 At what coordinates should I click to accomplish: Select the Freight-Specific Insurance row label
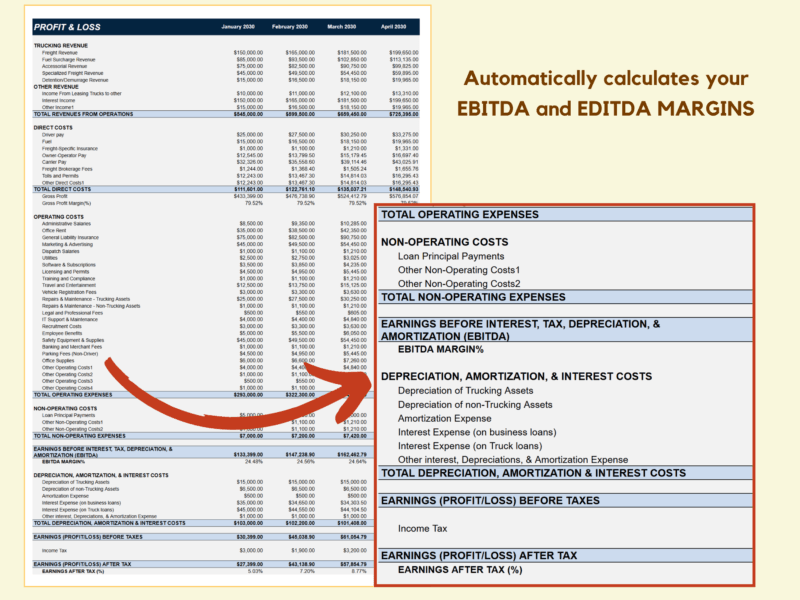point(70,148)
